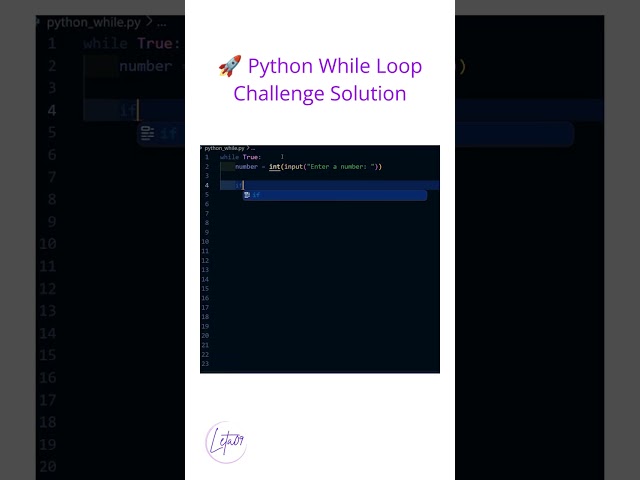
Task: Click underlined 'int' function in center editor
Action: pyautogui.click(x=275, y=167)
